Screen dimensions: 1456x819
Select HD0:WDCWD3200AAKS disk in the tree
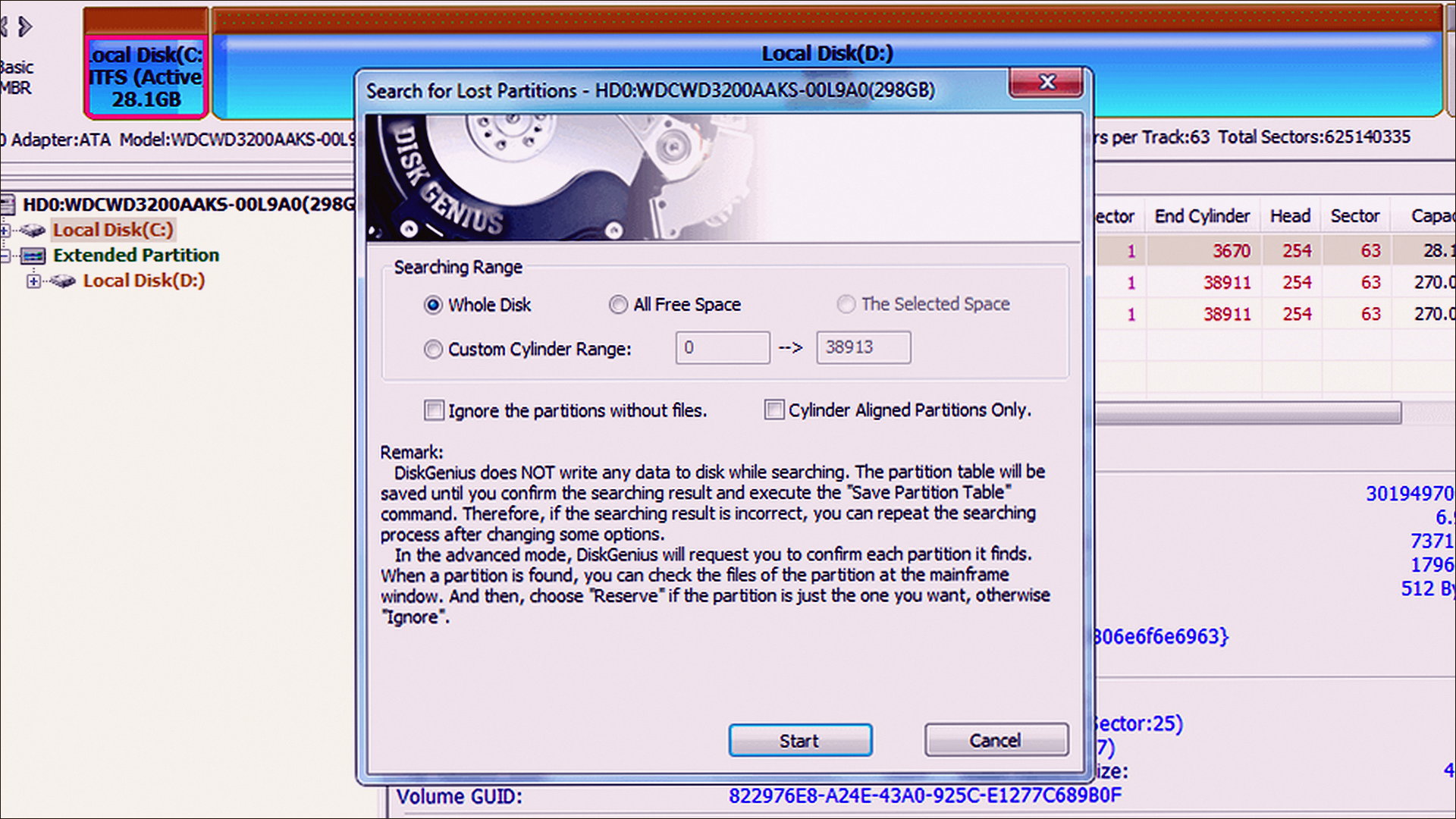[x=188, y=204]
